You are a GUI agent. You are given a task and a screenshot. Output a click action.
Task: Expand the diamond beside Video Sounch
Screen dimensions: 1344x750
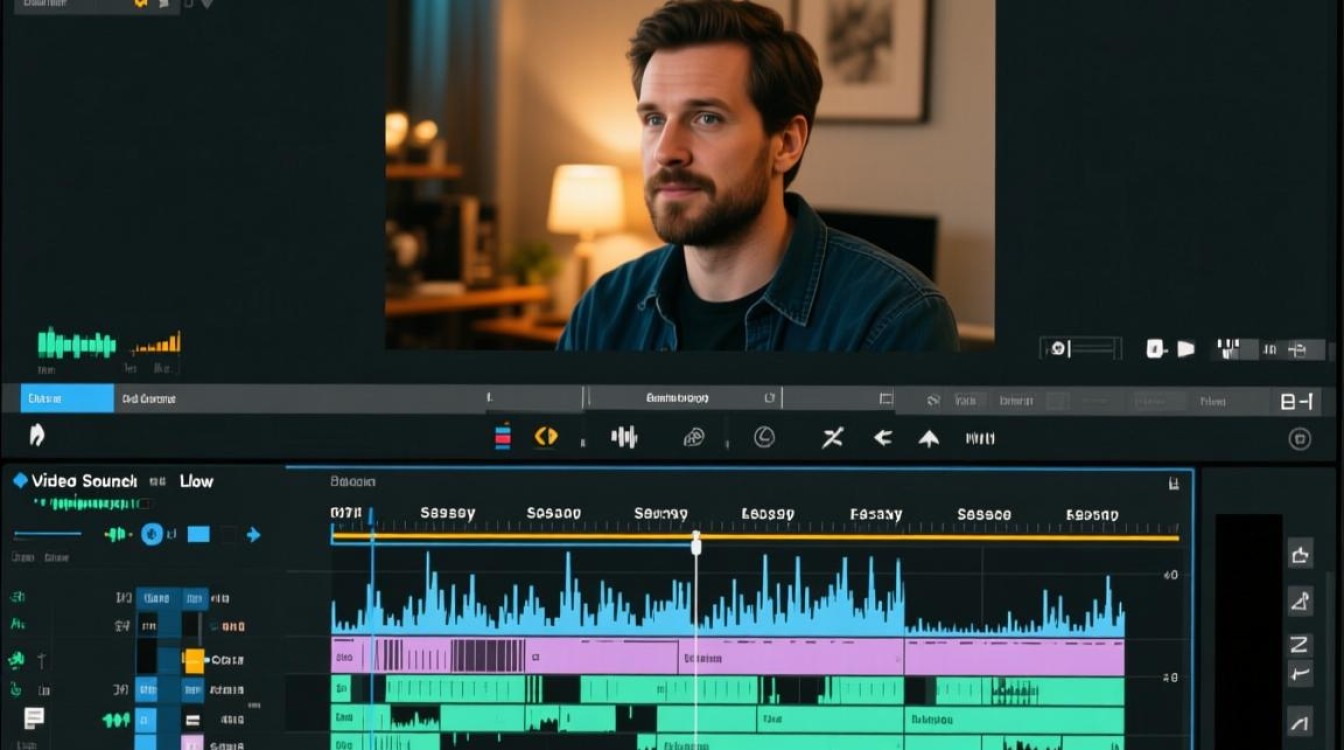click(x=20, y=481)
